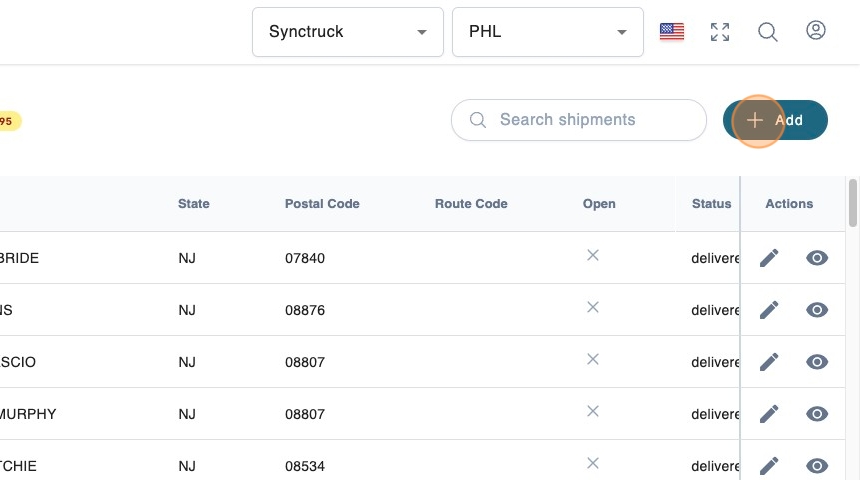Edit the shipment with postal code 08876
Image resolution: width=860 pixels, height=480 pixels.
coord(769,310)
